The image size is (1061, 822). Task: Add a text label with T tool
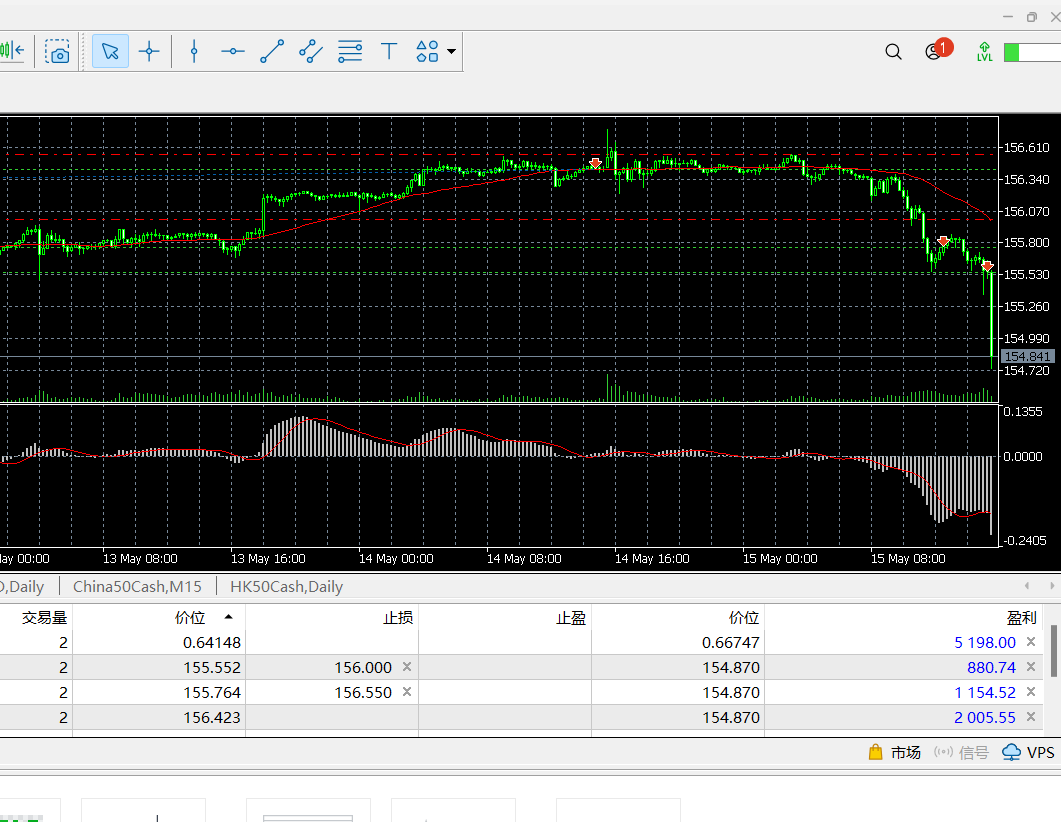pos(389,51)
